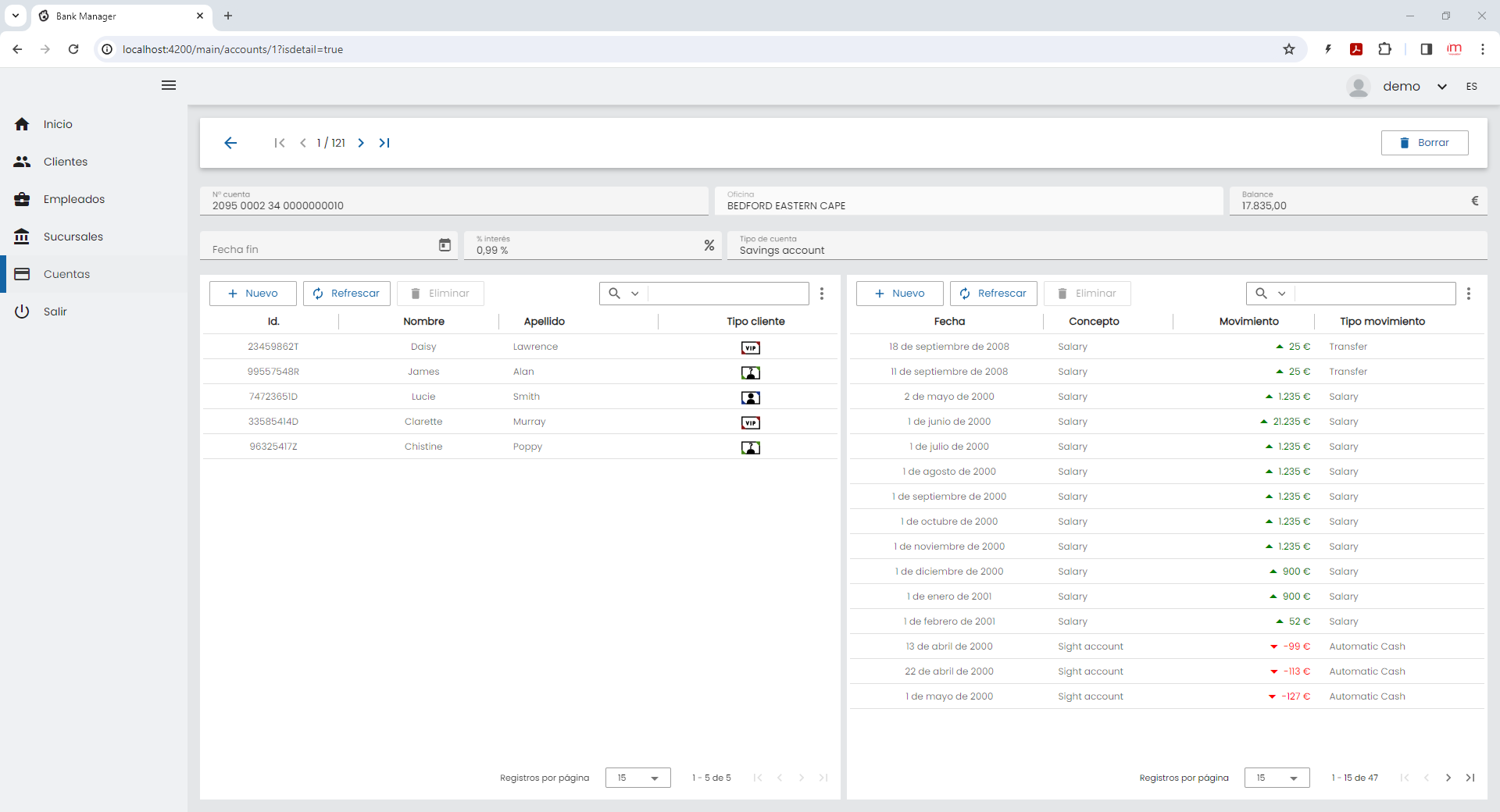Go to next page of movements
The width and height of the screenshot is (1500, 812).
(1448, 778)
